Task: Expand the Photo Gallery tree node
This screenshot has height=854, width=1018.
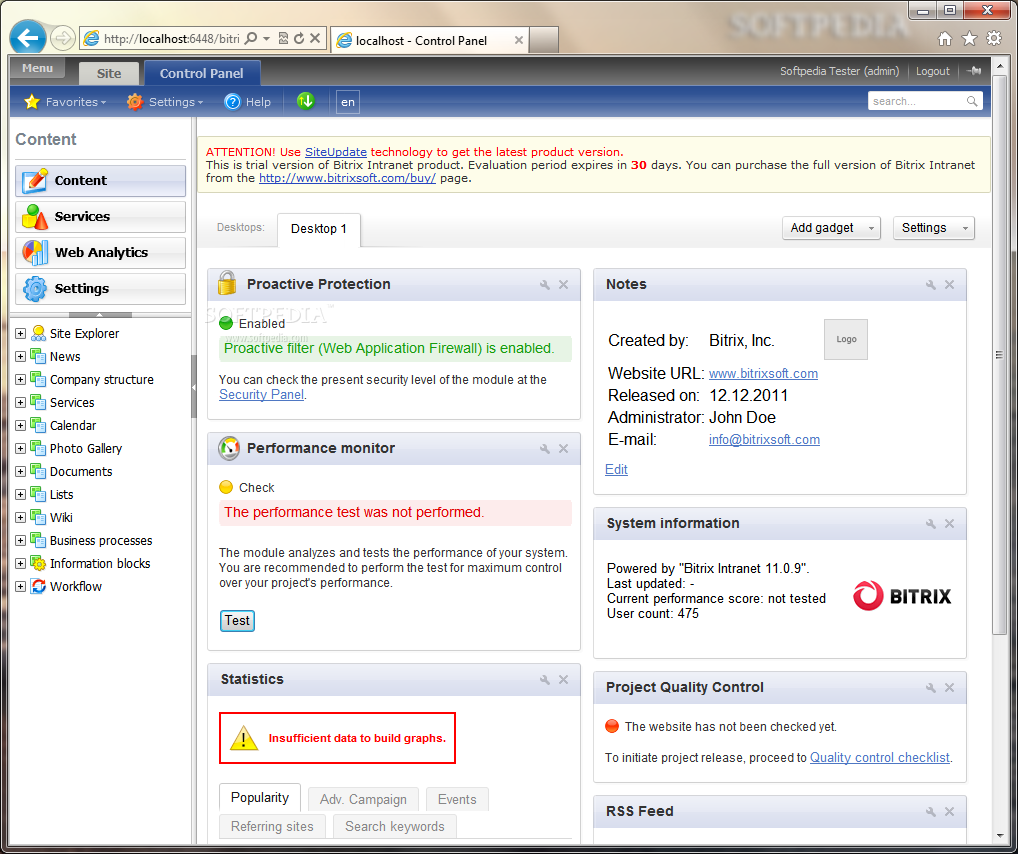Action: [x=20, y=449]
